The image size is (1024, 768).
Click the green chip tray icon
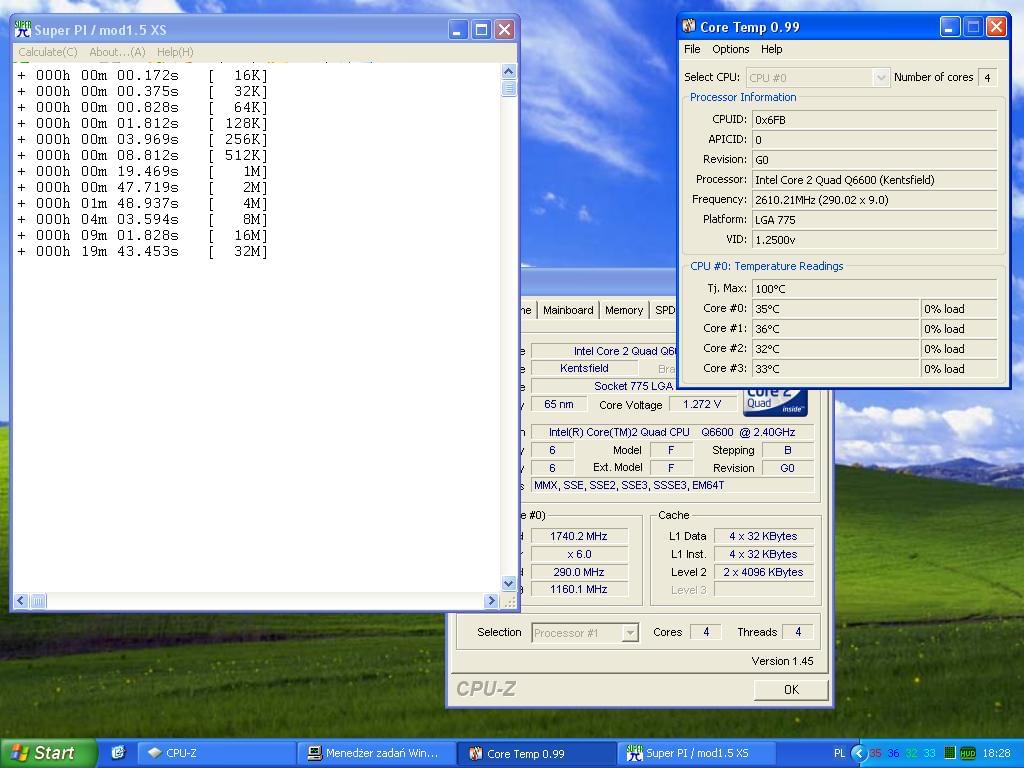[x=949, y=753]
